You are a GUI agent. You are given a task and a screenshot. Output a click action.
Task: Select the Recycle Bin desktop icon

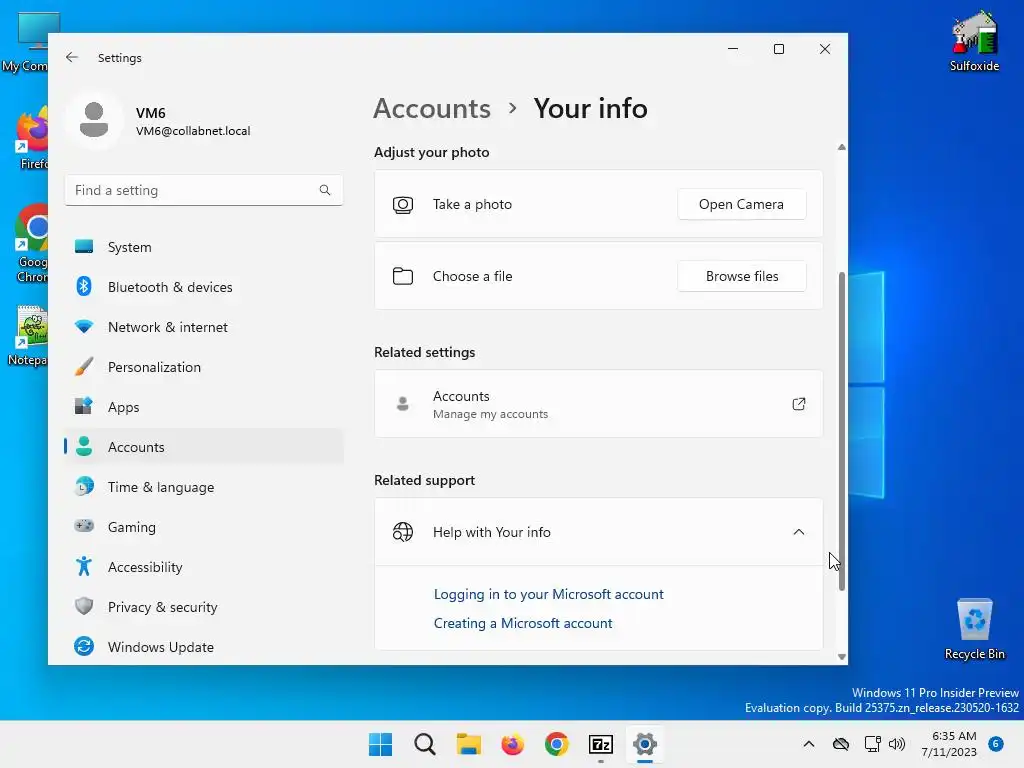pos(974,629)
